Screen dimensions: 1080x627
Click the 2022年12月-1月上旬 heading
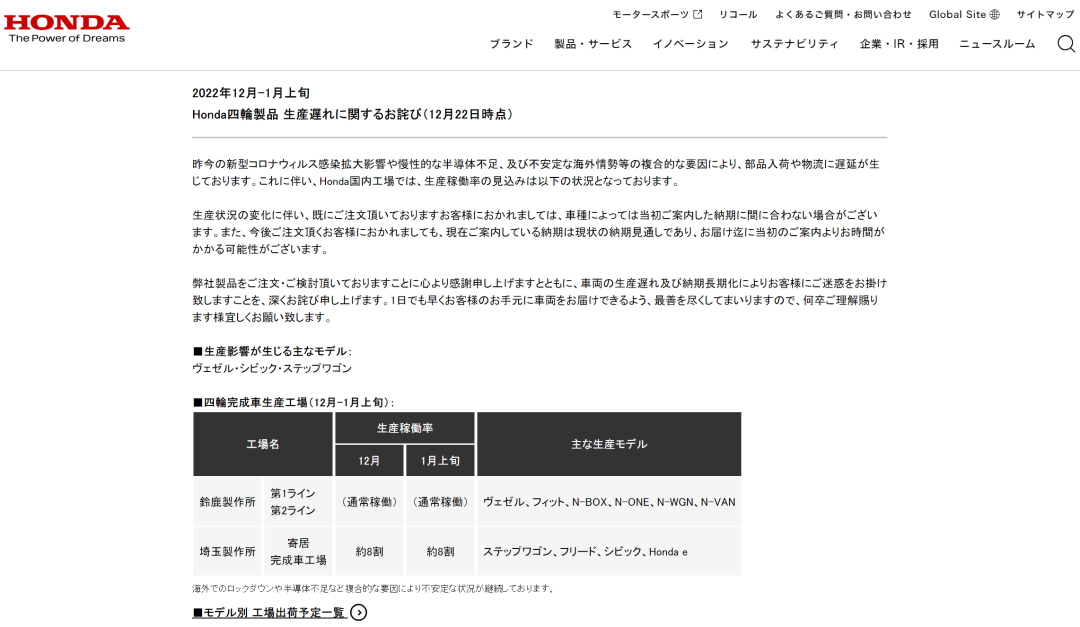click(x=251, y=93)
